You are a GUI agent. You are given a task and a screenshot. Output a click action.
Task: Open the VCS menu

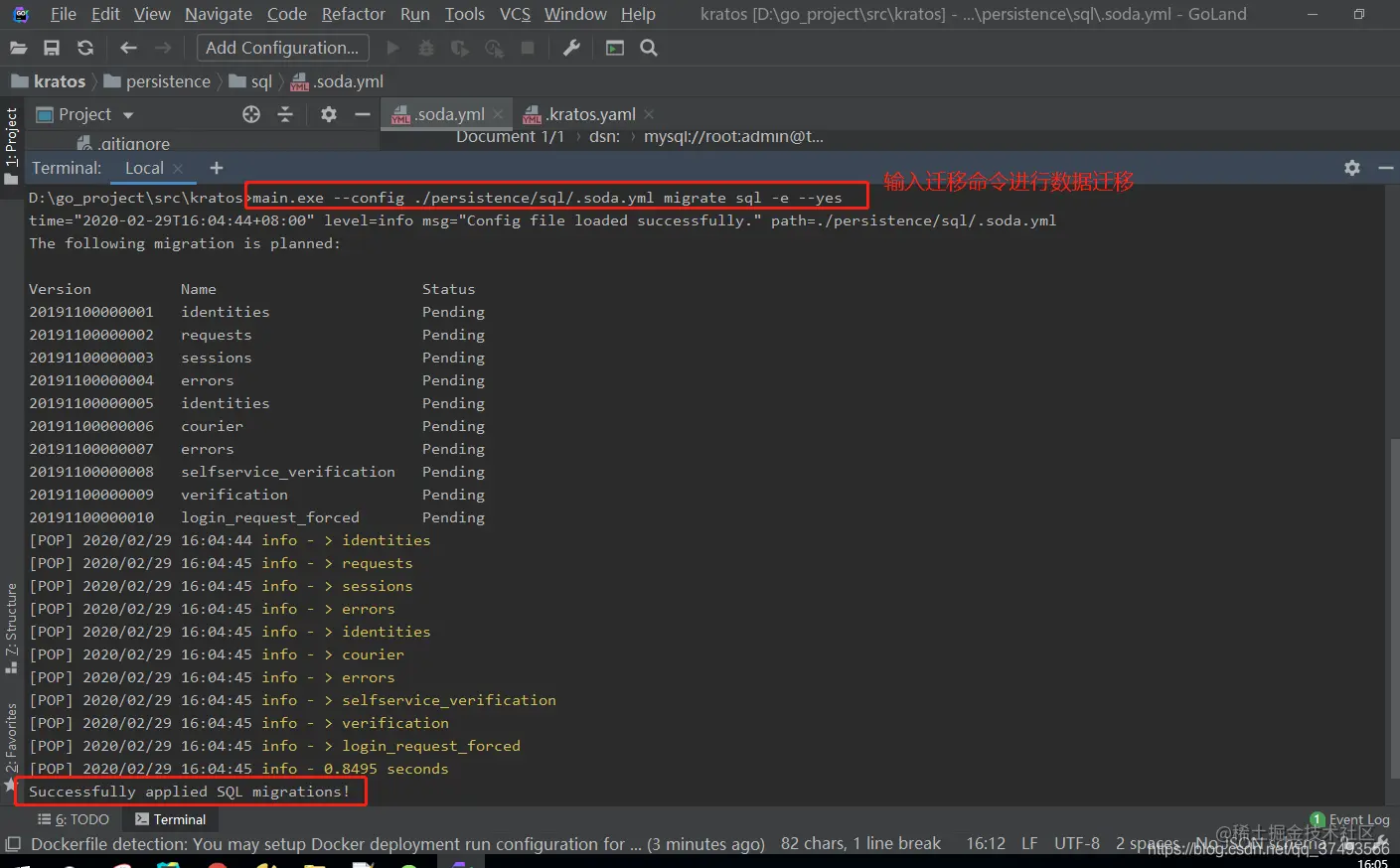coord(515,14)
